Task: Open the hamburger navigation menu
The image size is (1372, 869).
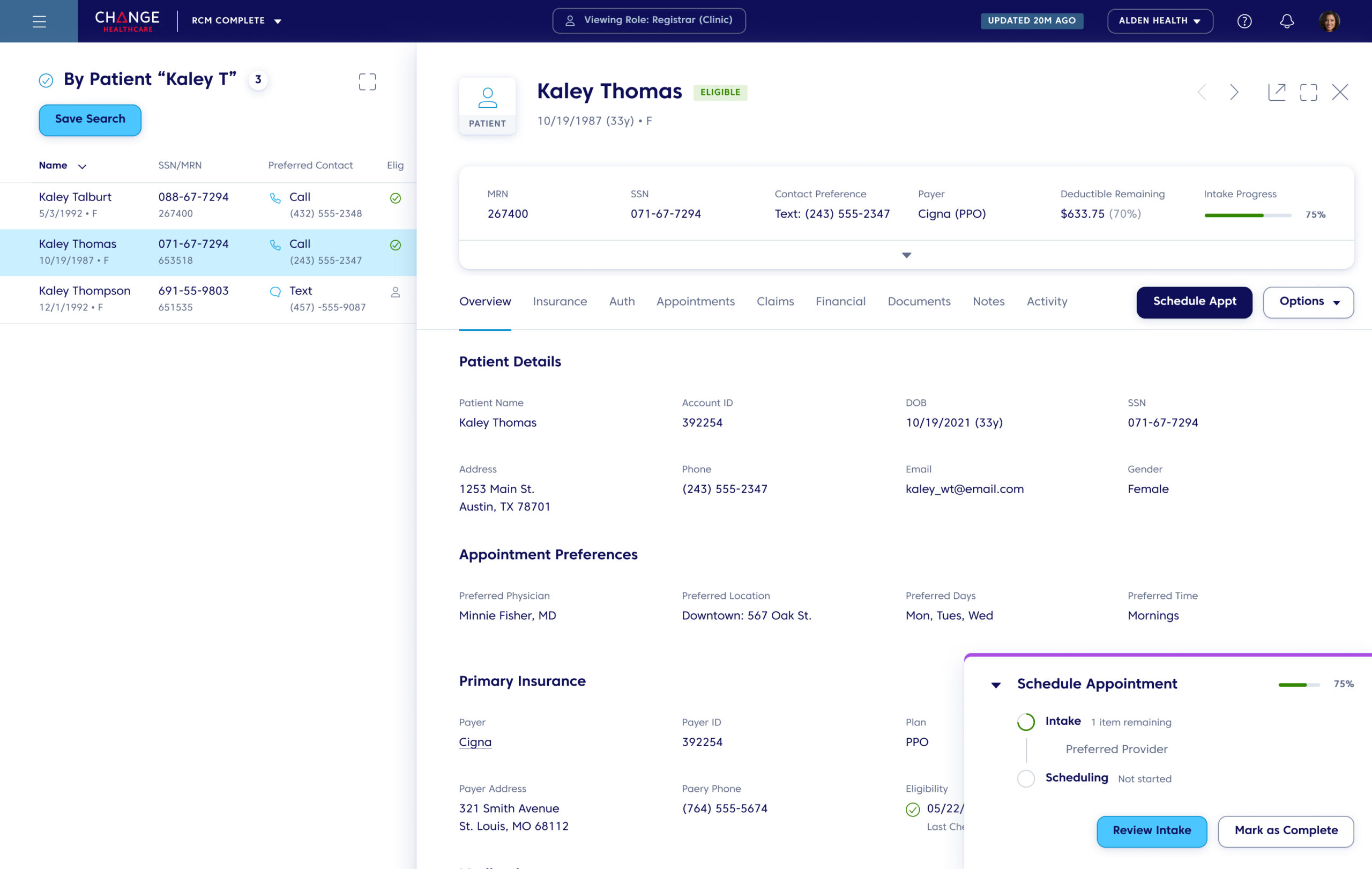Action: [39, 21]
